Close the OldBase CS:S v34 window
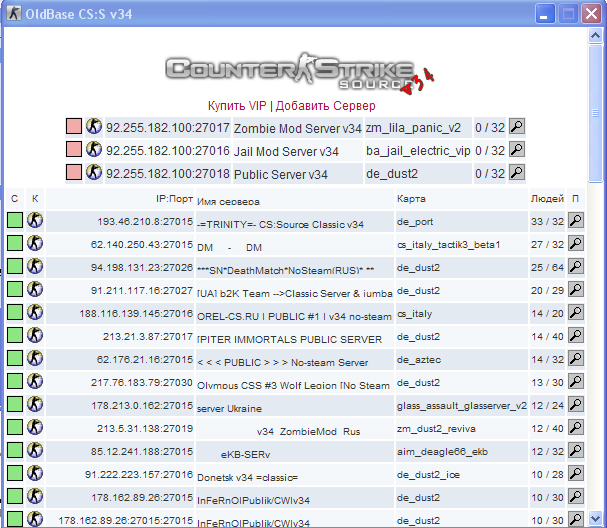Viewport: 607px width, 528px height. tap(592, 14)
